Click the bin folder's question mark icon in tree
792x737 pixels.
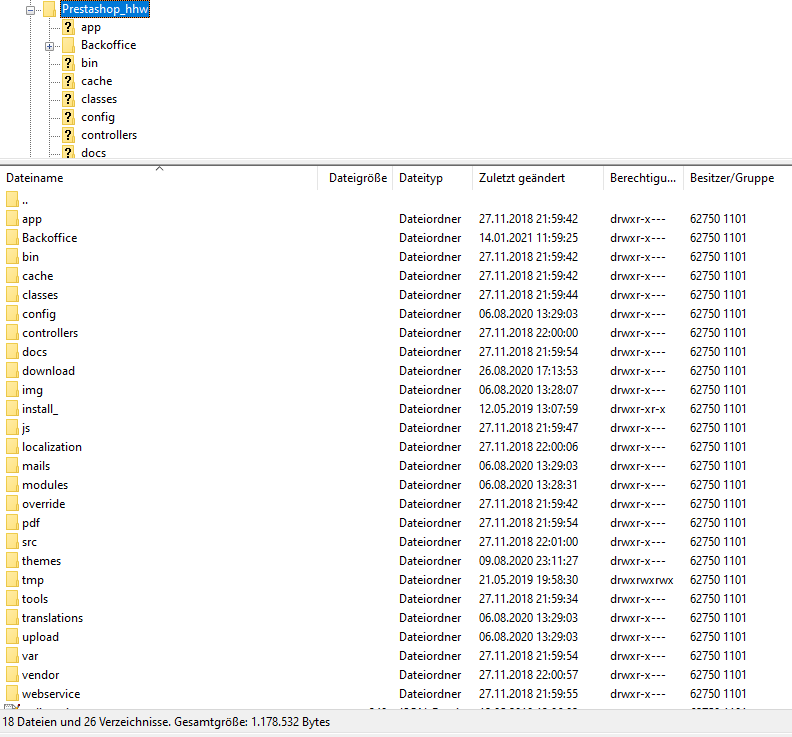pyautogui.click(x=68, y=63)
